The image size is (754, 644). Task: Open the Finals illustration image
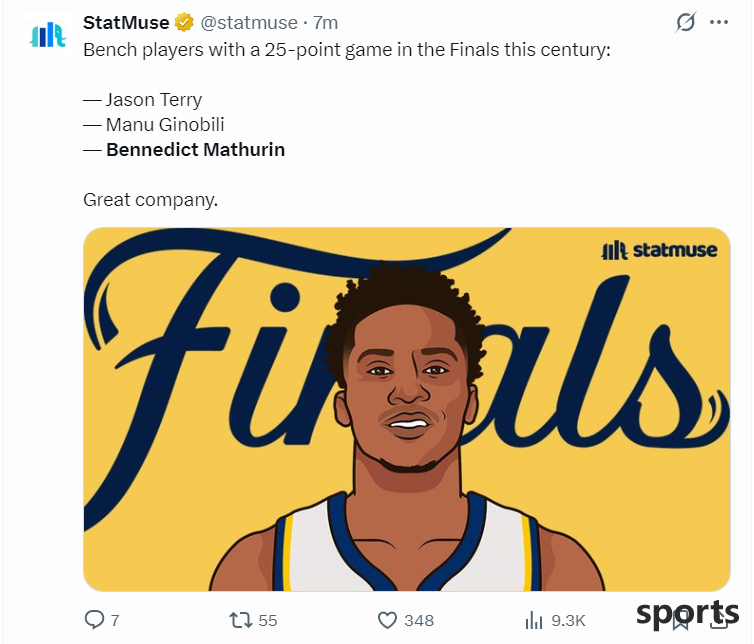click(x=407, y=409)
